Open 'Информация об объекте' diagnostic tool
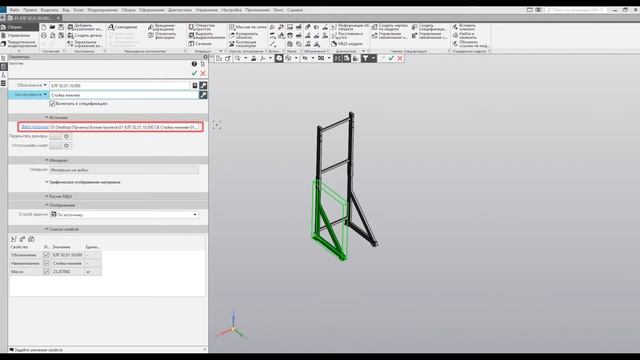640x360 pixels. pos(350,27)
